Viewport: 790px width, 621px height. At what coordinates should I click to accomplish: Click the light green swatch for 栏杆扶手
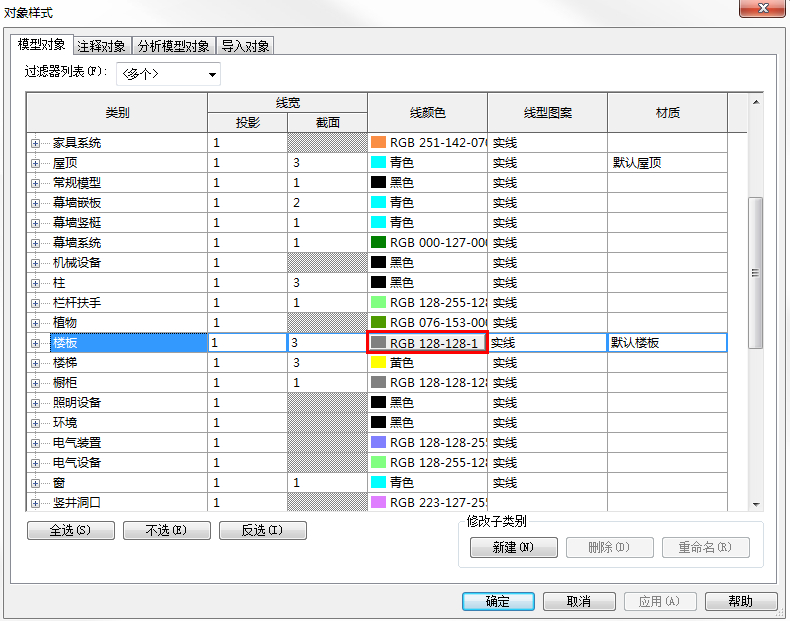coord(378,302)
